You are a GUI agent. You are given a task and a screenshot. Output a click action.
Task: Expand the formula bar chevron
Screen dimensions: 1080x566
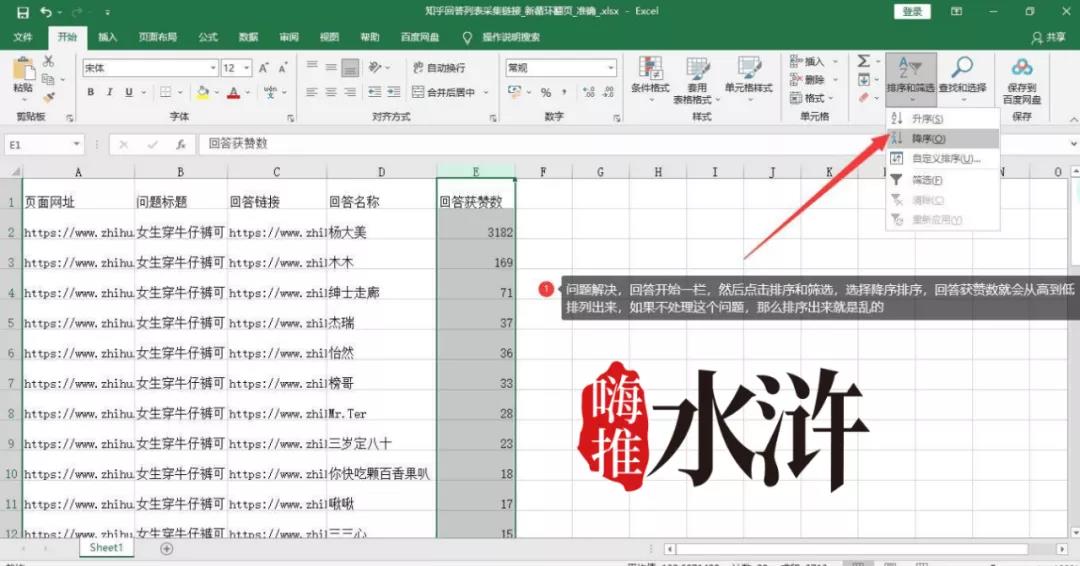click(x=1073, y=144)
